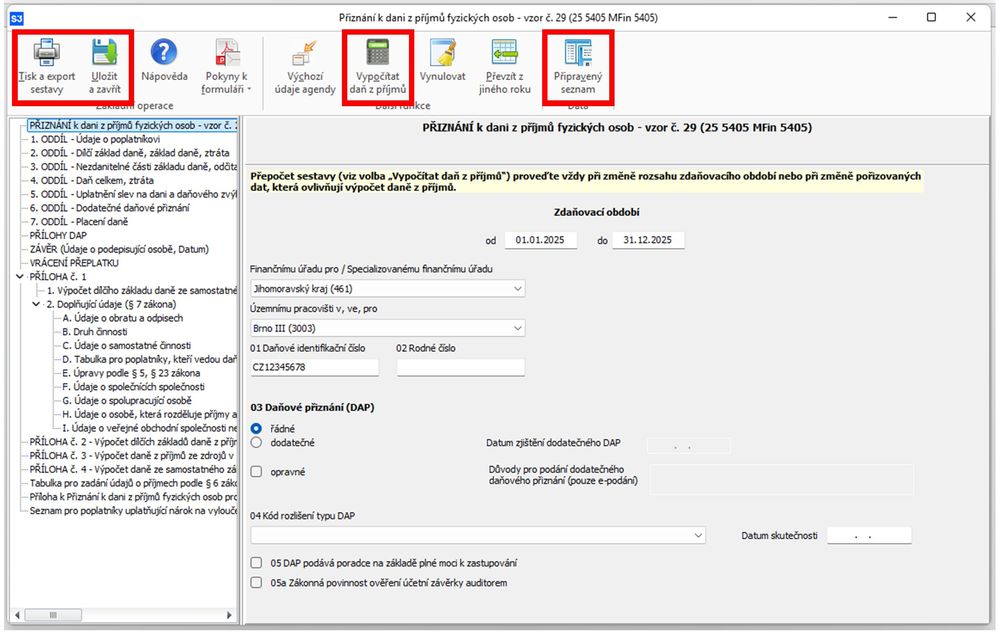Check 05 DAP podává poradce checkbox
This screenshot has width=1000, height=632.
click(256, 564)
